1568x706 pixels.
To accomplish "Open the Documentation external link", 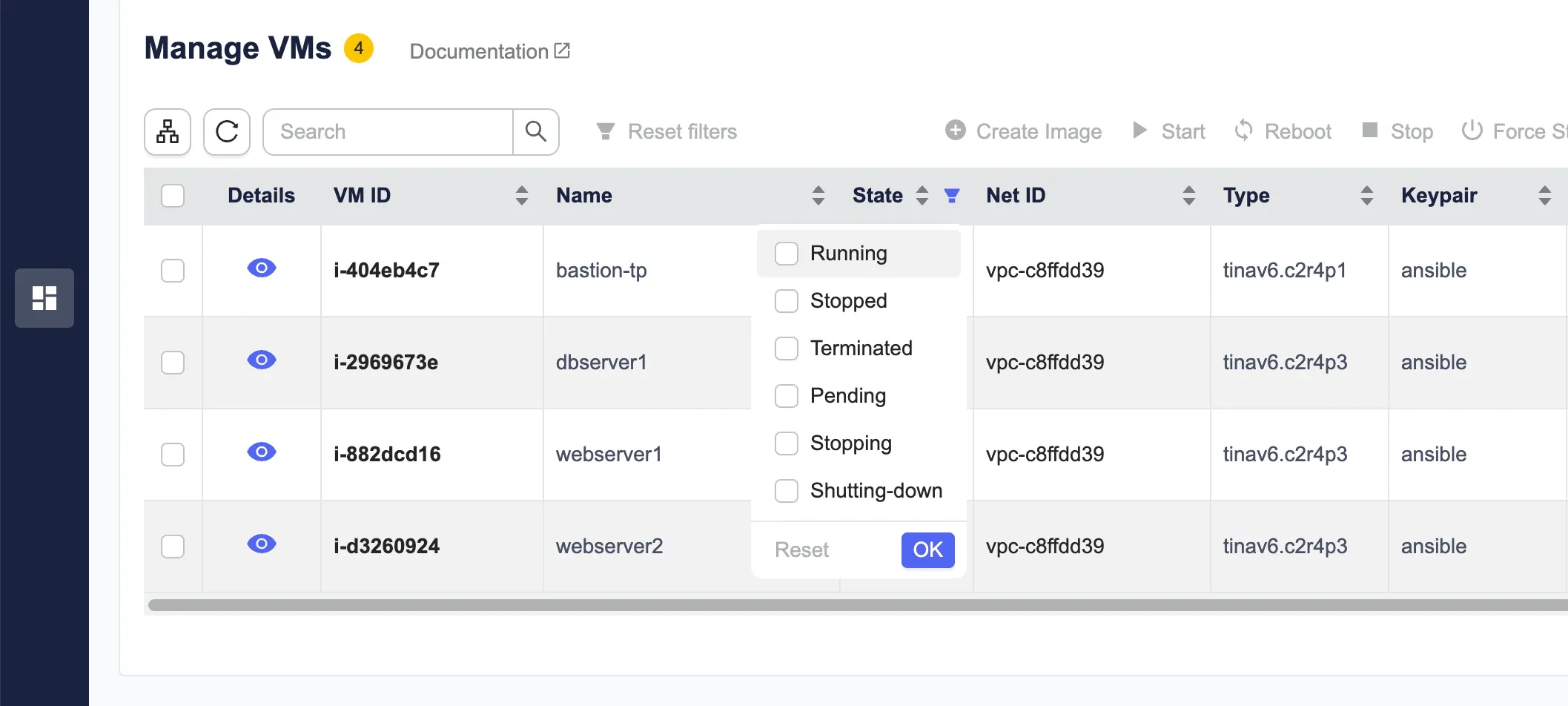I will [489, 51].
